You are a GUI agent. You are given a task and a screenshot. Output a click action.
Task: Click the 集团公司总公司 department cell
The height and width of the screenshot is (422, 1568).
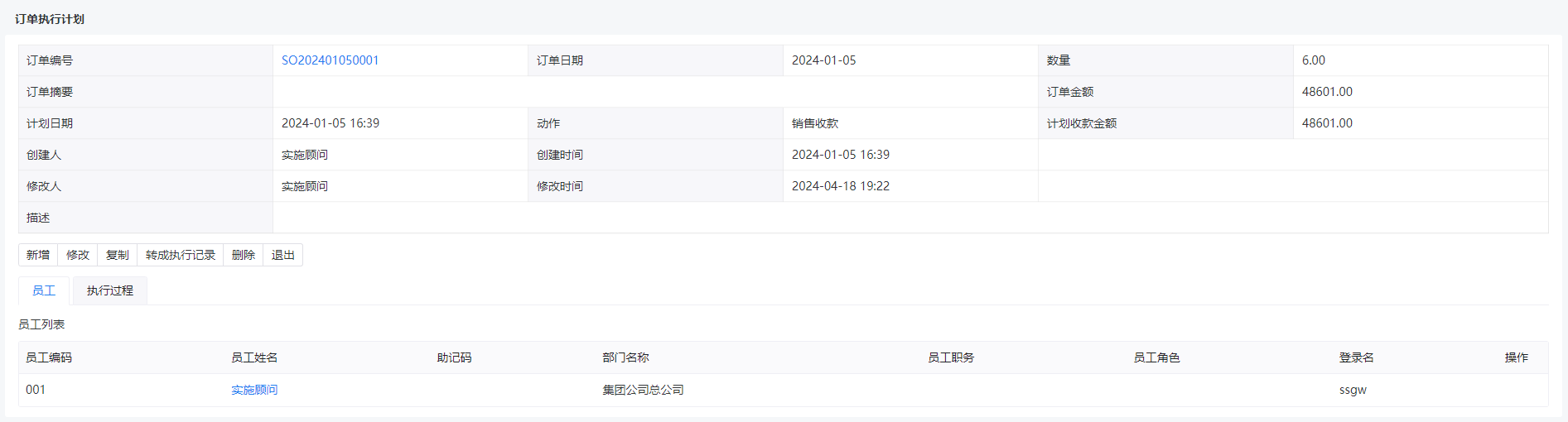pos(643,390)
